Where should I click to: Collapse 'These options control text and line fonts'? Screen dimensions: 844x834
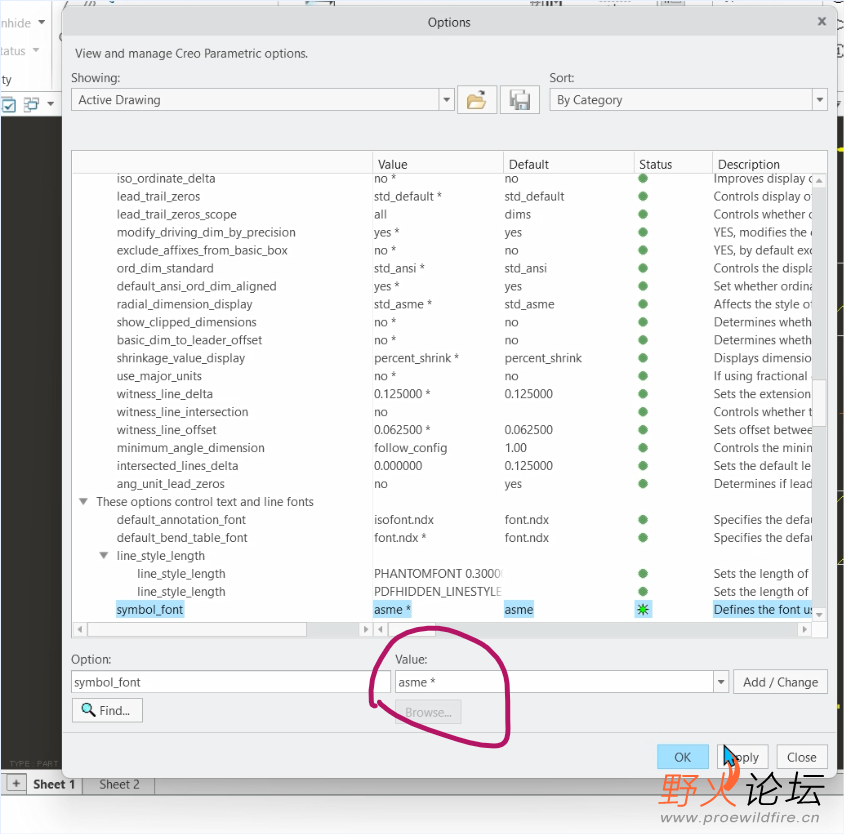pyautogui.click(x=83, y=501)
